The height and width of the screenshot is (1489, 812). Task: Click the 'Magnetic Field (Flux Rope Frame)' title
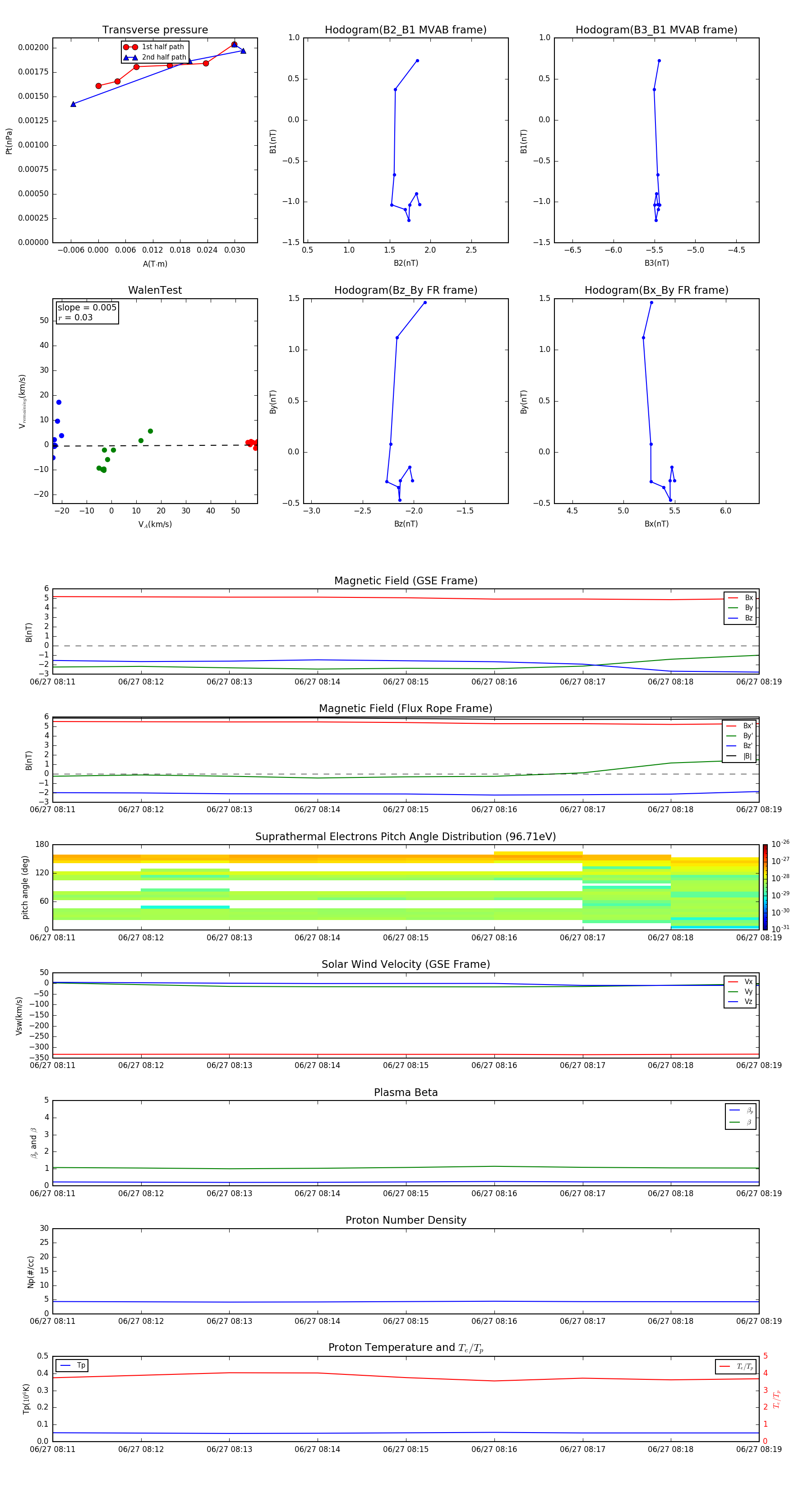tap(406, 708)
